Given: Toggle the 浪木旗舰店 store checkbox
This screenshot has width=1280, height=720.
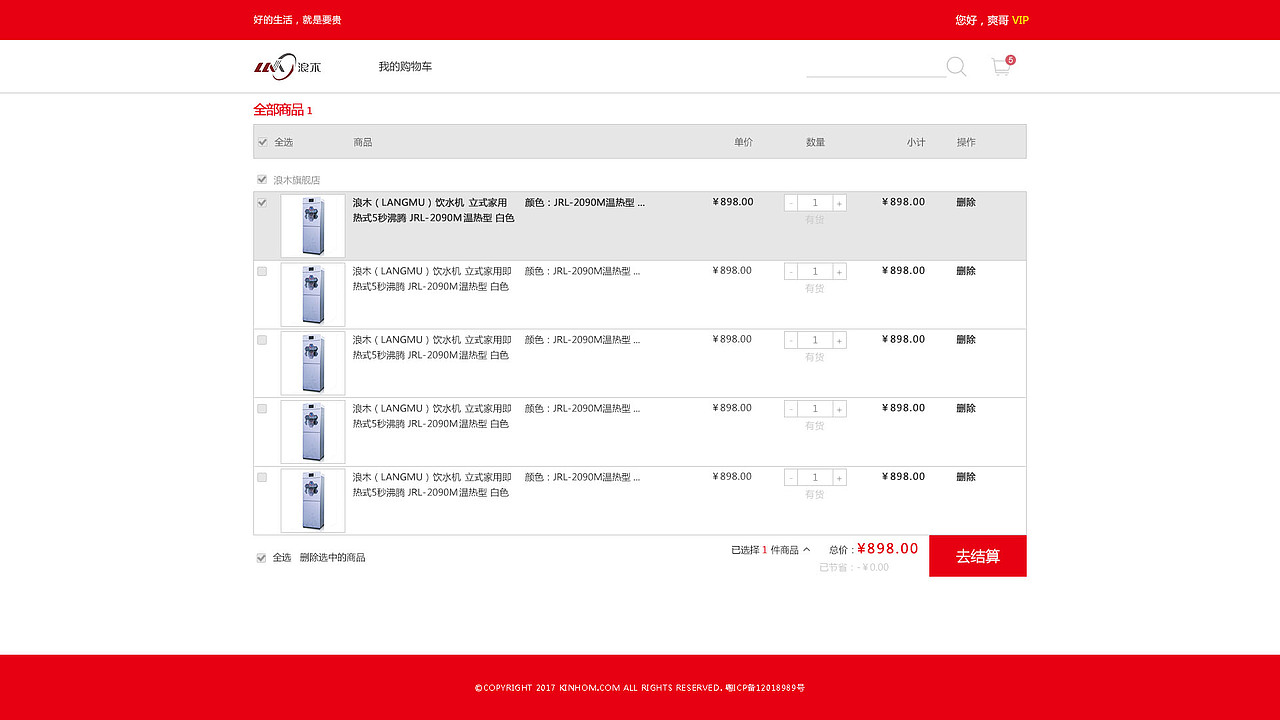Looking at the screenshot, I should click(x=262, y=180).
